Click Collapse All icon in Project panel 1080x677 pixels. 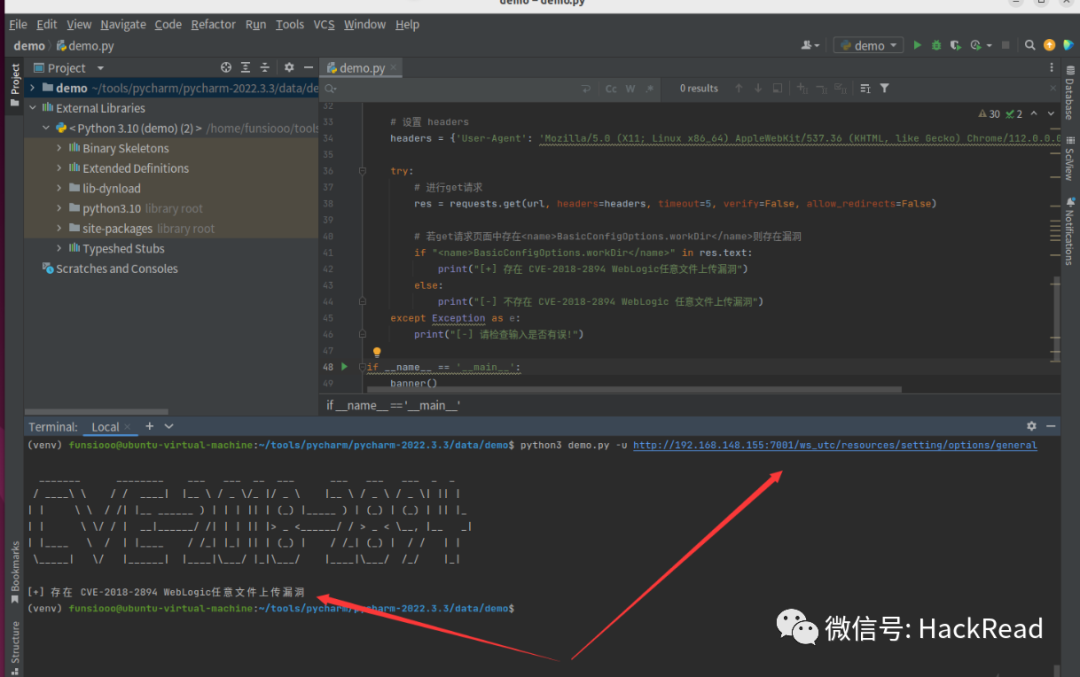(x=264, y=67)
